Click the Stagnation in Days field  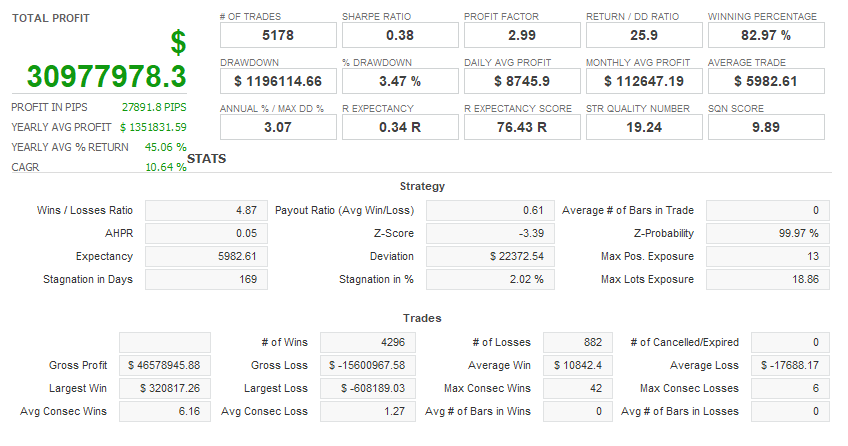(206, 279)
